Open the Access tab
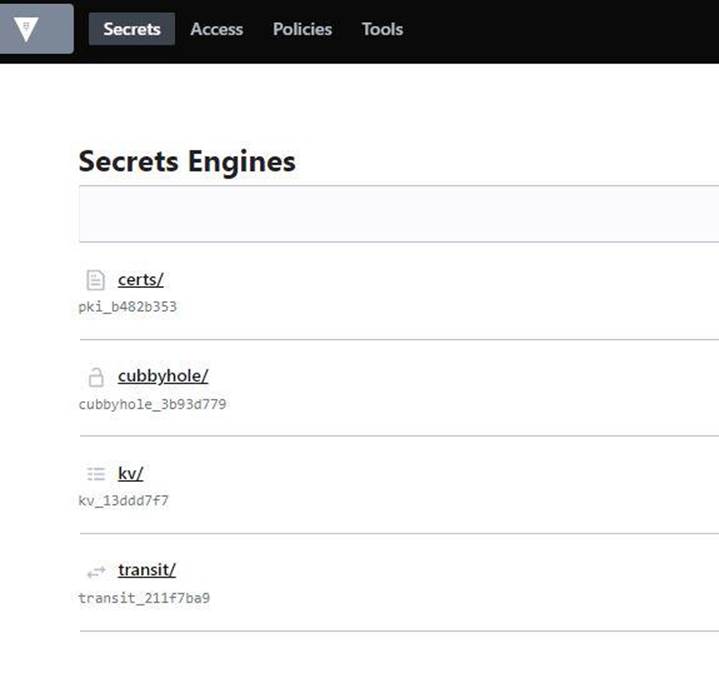 216,29
